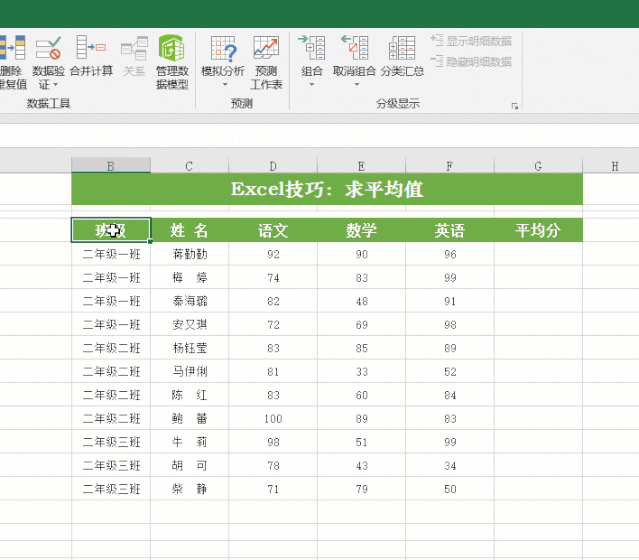Screen dimensions: 639x560
Task: Select the 数学 header cell
Action: click(361, 230)
